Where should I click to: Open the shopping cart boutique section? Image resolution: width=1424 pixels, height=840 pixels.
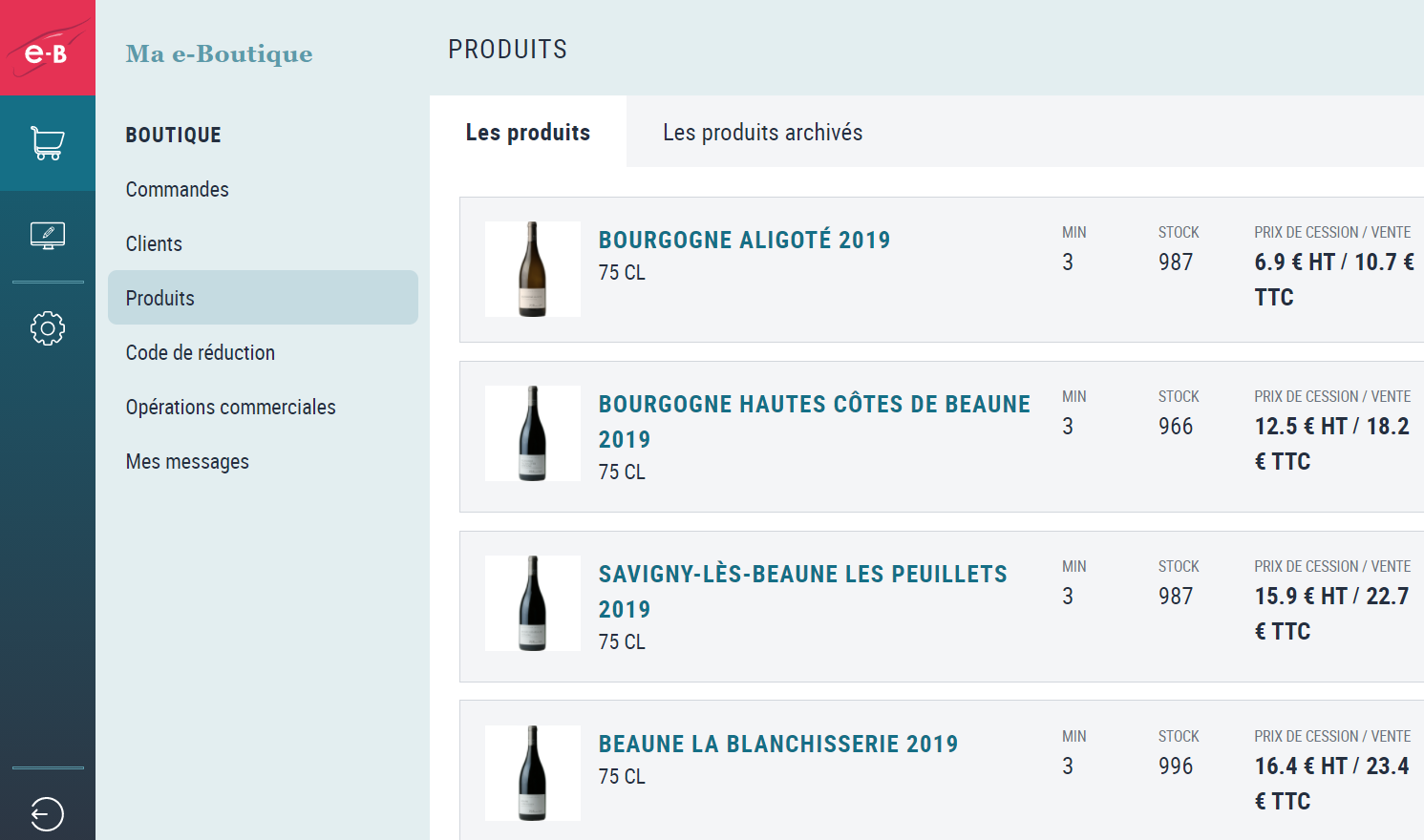click(48, 143)
